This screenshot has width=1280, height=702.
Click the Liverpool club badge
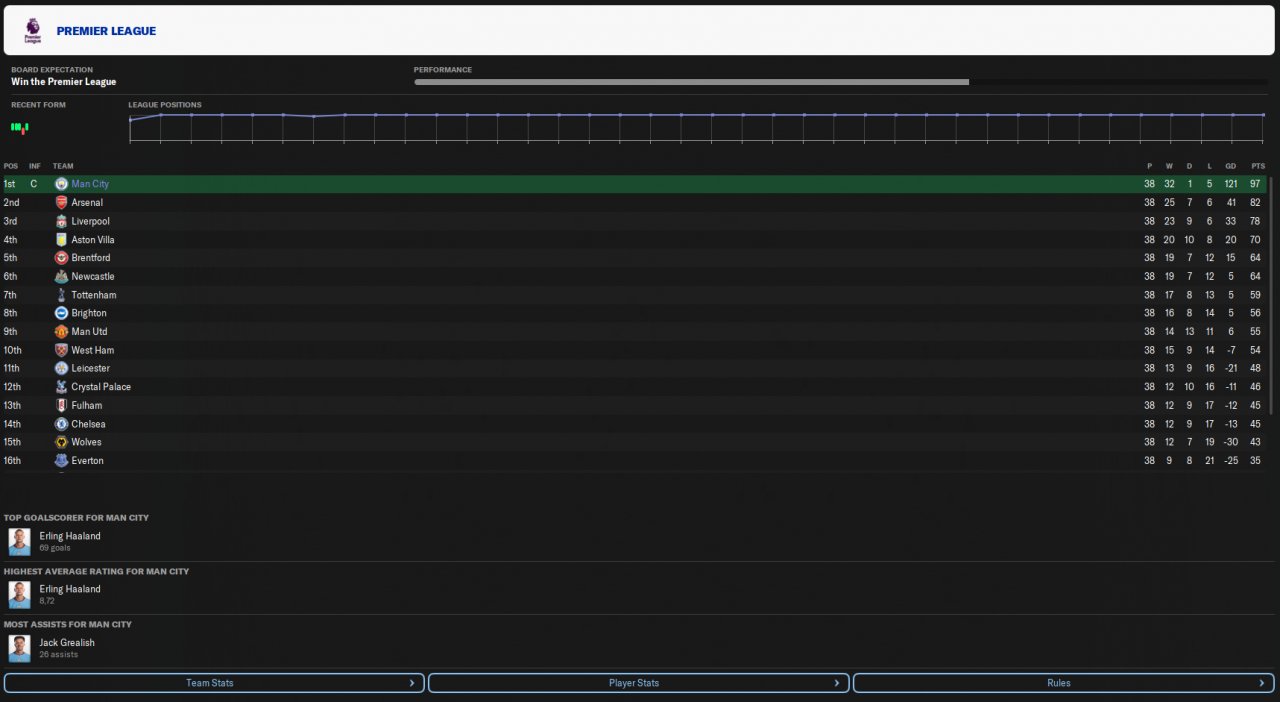(61, 221)
